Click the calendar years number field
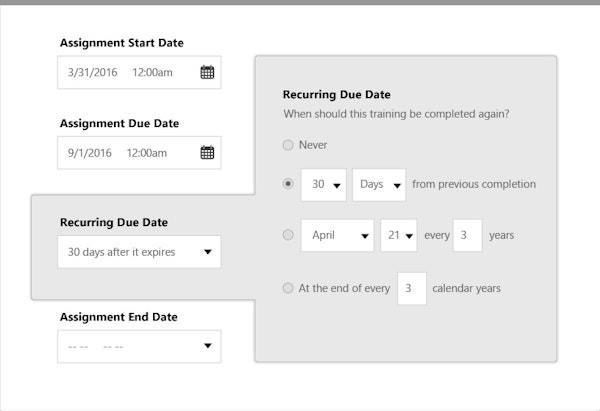Image resolution: width=600 pixels, height=411 pixels. coord(412,289)
